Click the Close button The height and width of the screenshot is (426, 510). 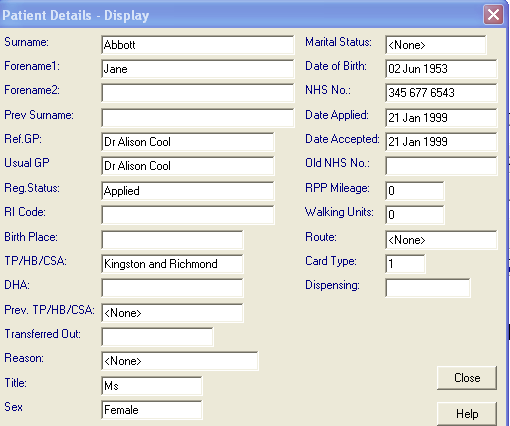coord(467,378)
